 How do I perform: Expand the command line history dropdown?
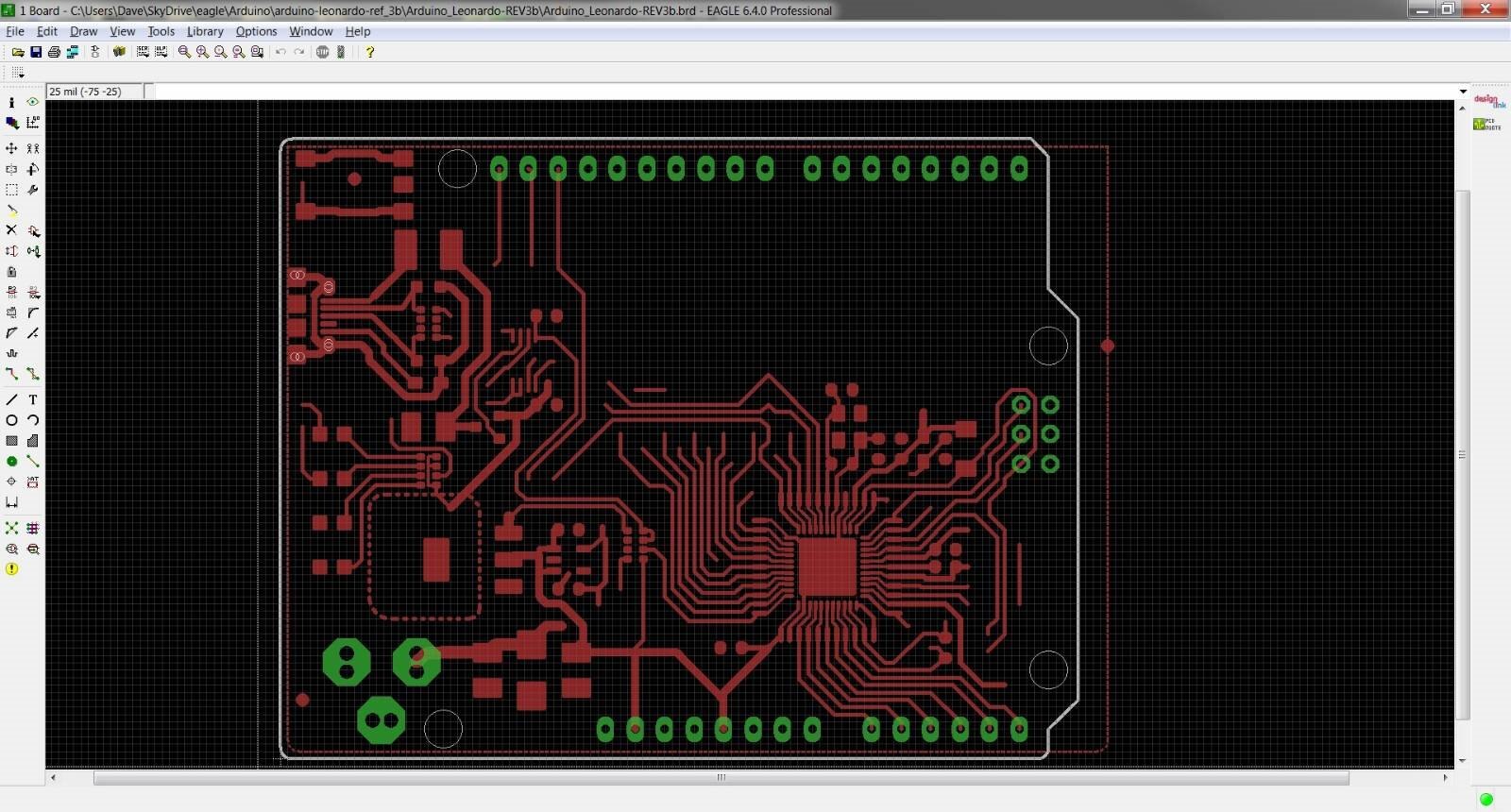(1463, 92)
